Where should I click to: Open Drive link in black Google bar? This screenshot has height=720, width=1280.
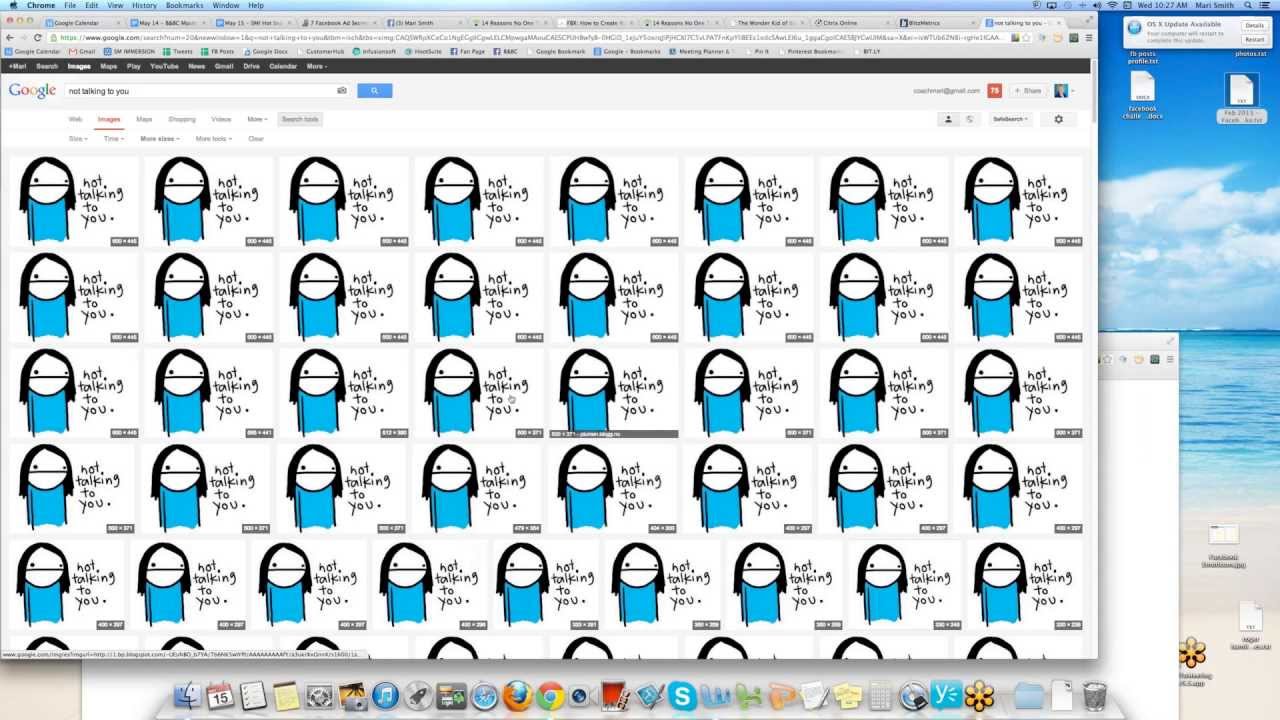[251, 66]
